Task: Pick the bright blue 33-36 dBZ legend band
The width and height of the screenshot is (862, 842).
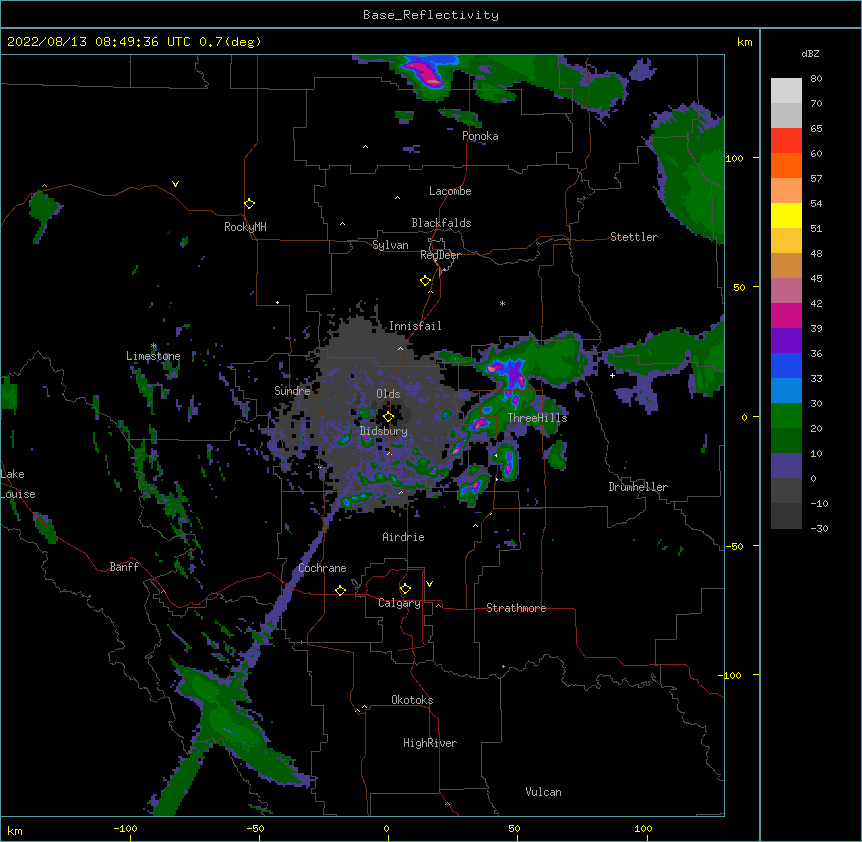Action: (x=786, y=365)
